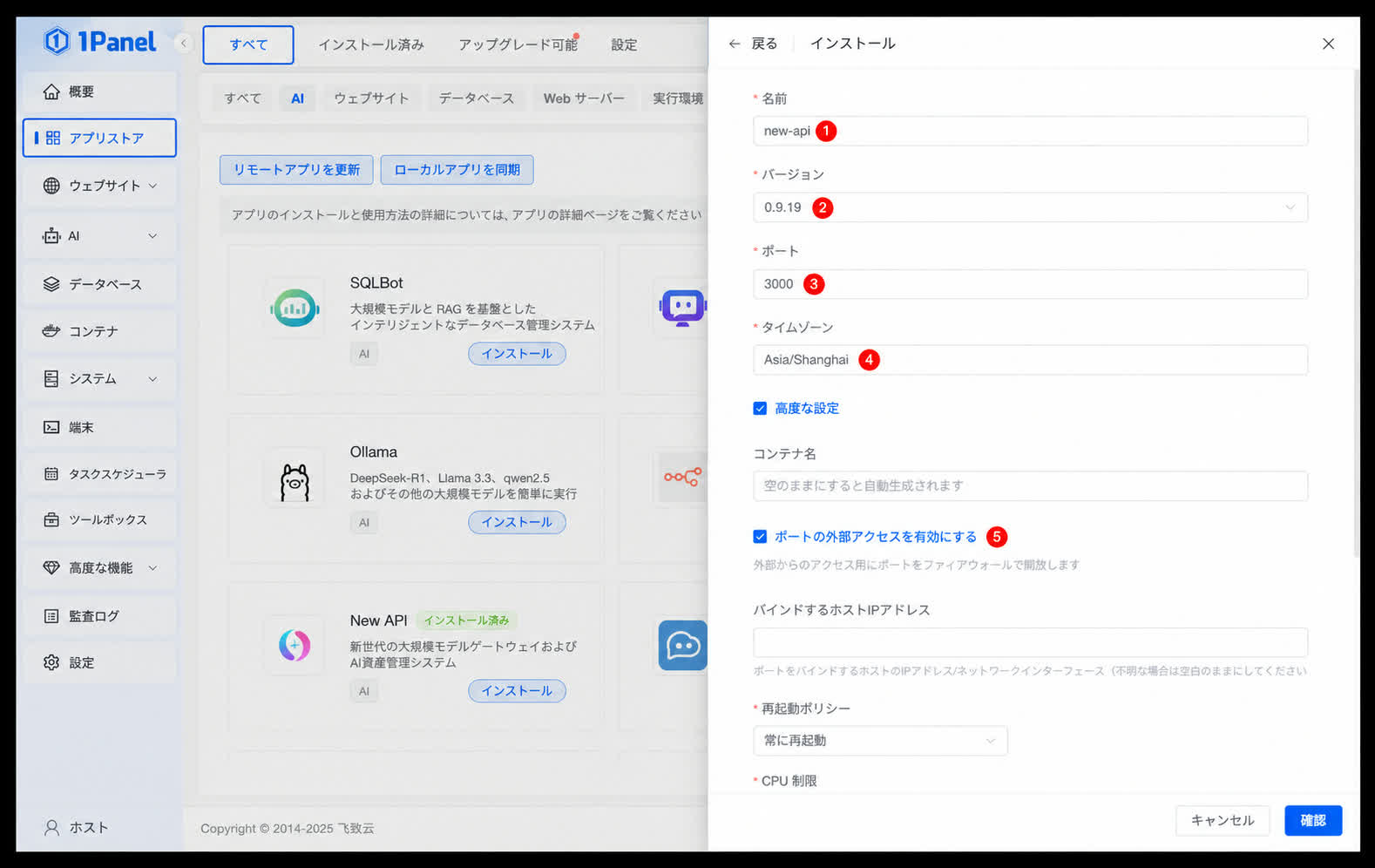Click New API's インストール button
The image size is (1375, 868).
(517, 691)
